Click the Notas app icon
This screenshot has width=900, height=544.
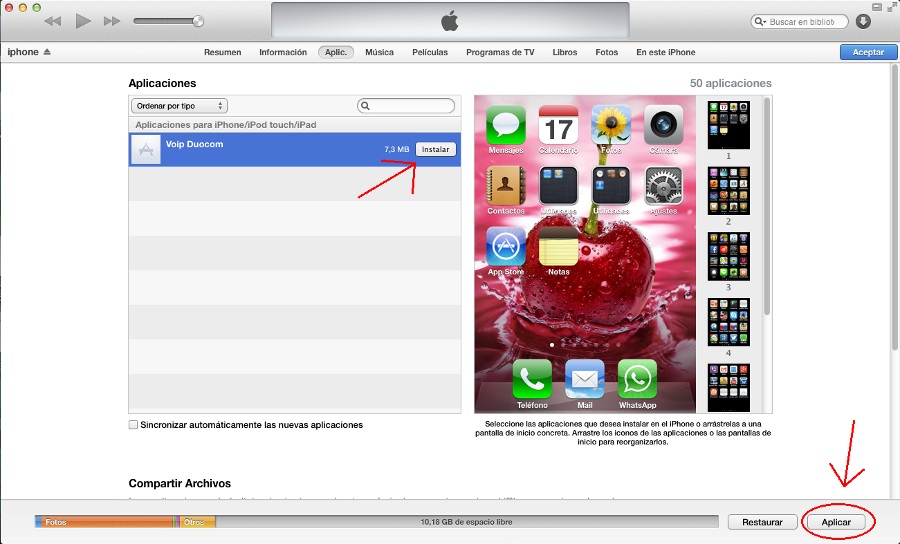coord(558,245)
